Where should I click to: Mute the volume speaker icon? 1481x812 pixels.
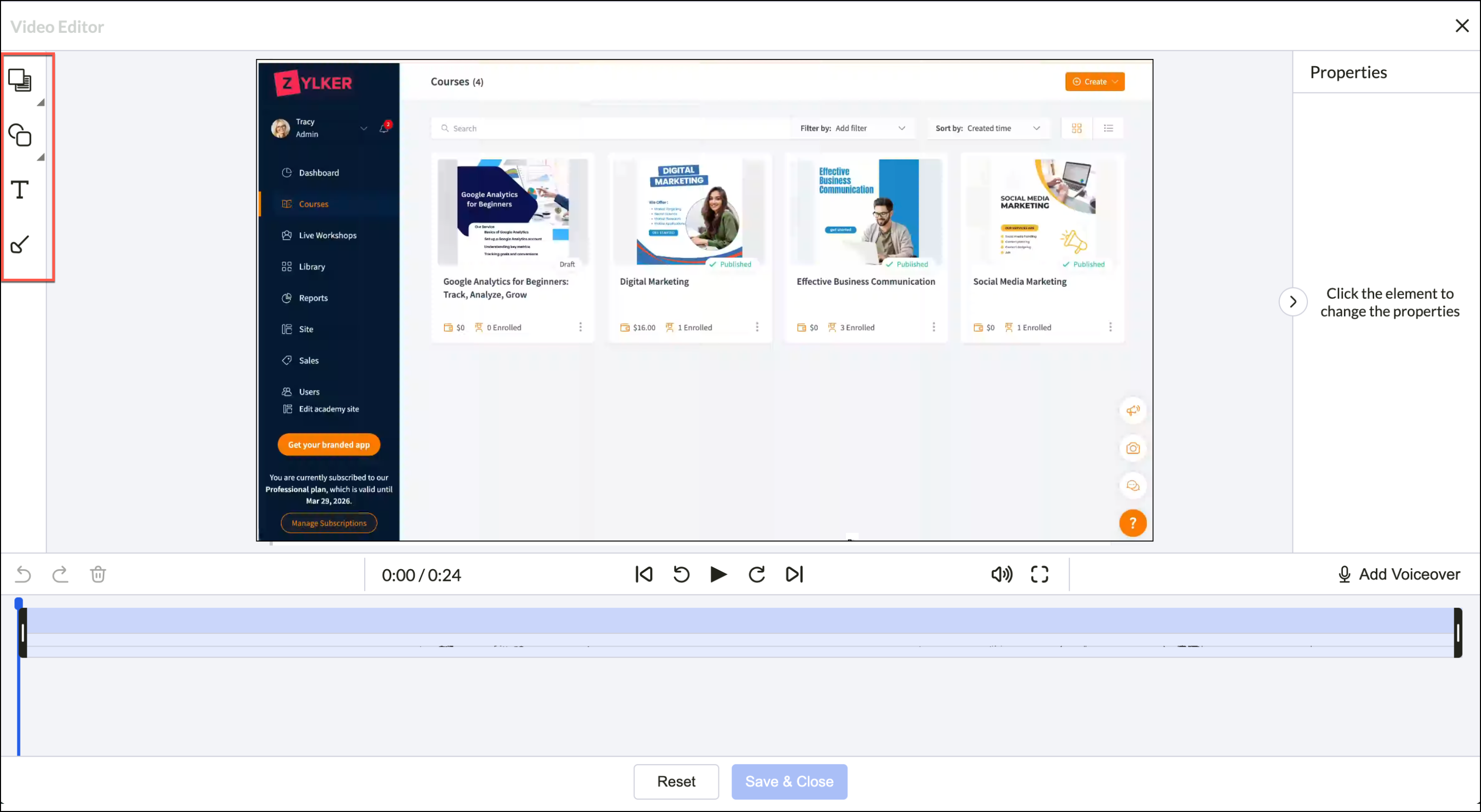pyautogui.click(x=1001, y=574)
